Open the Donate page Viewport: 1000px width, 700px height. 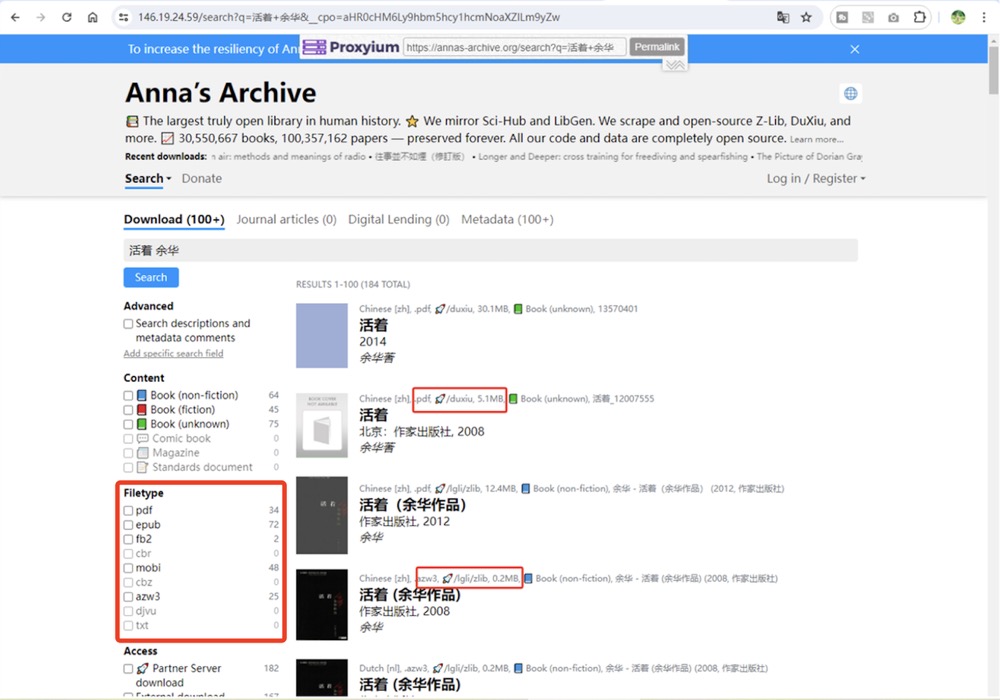(x=202, y=179)
